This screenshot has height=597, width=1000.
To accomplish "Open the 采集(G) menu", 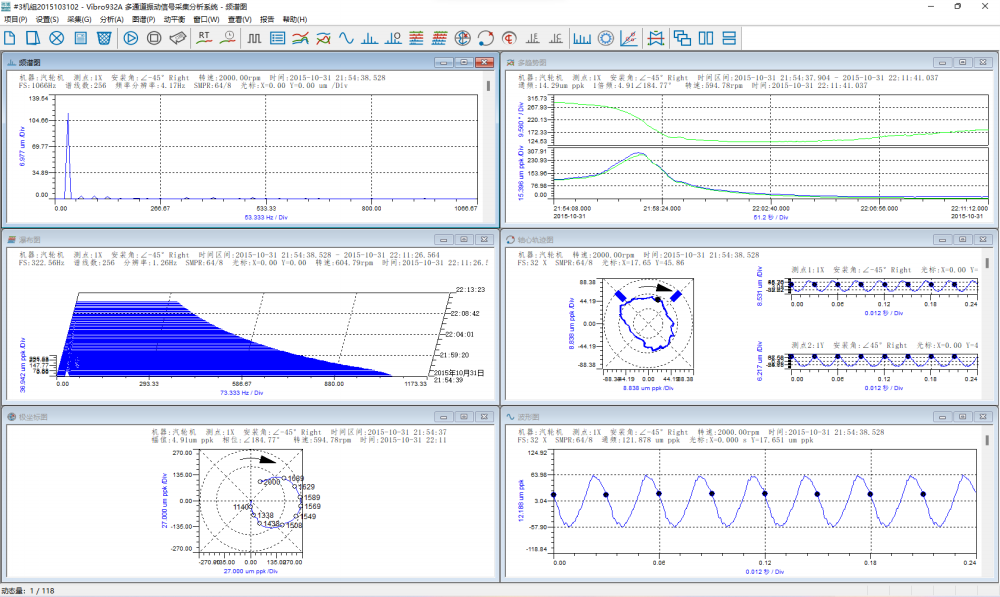I will (80, 20).
